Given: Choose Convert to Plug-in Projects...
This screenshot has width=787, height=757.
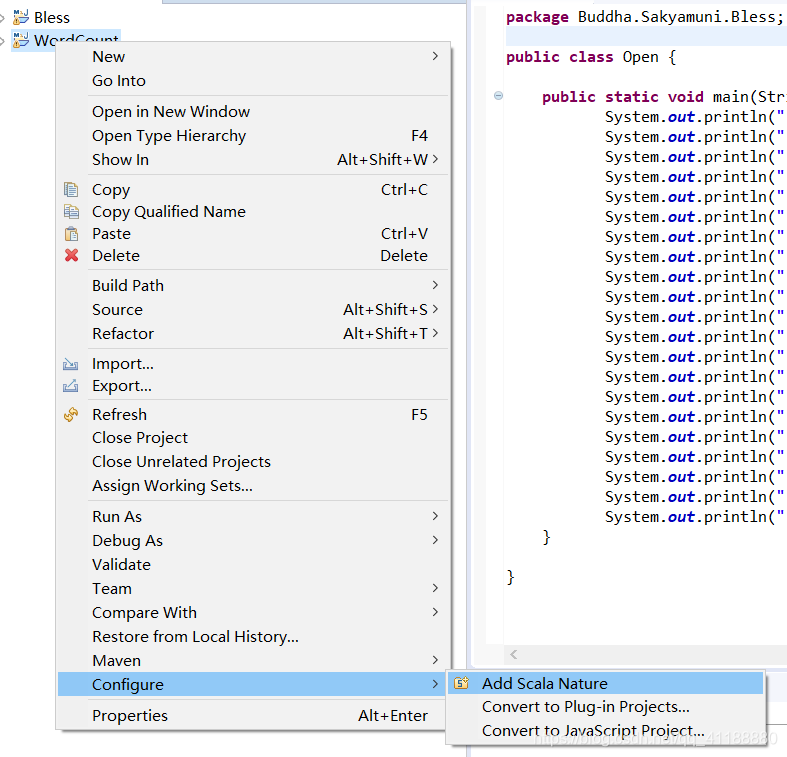Looking at the screenshot, I should 606,707.
